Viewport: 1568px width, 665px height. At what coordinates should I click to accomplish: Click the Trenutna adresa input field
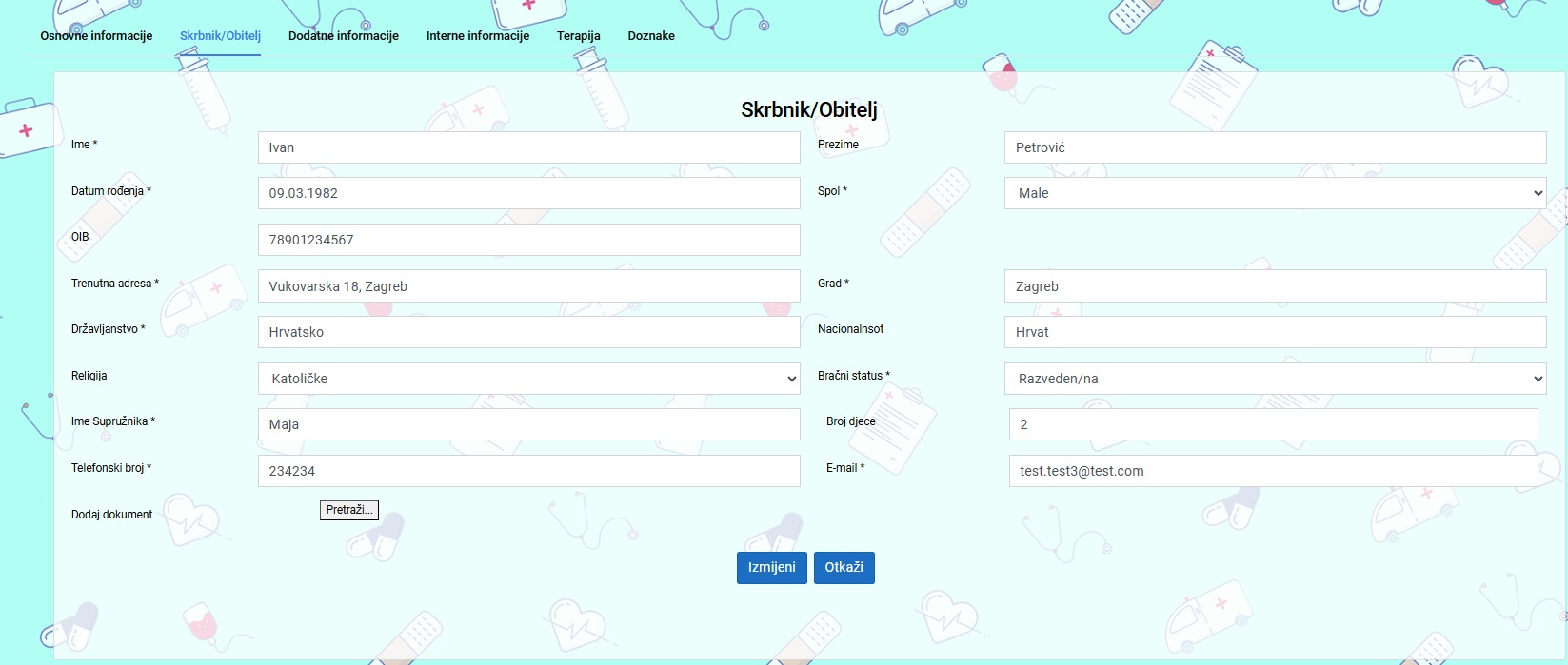tap(528, 286)
